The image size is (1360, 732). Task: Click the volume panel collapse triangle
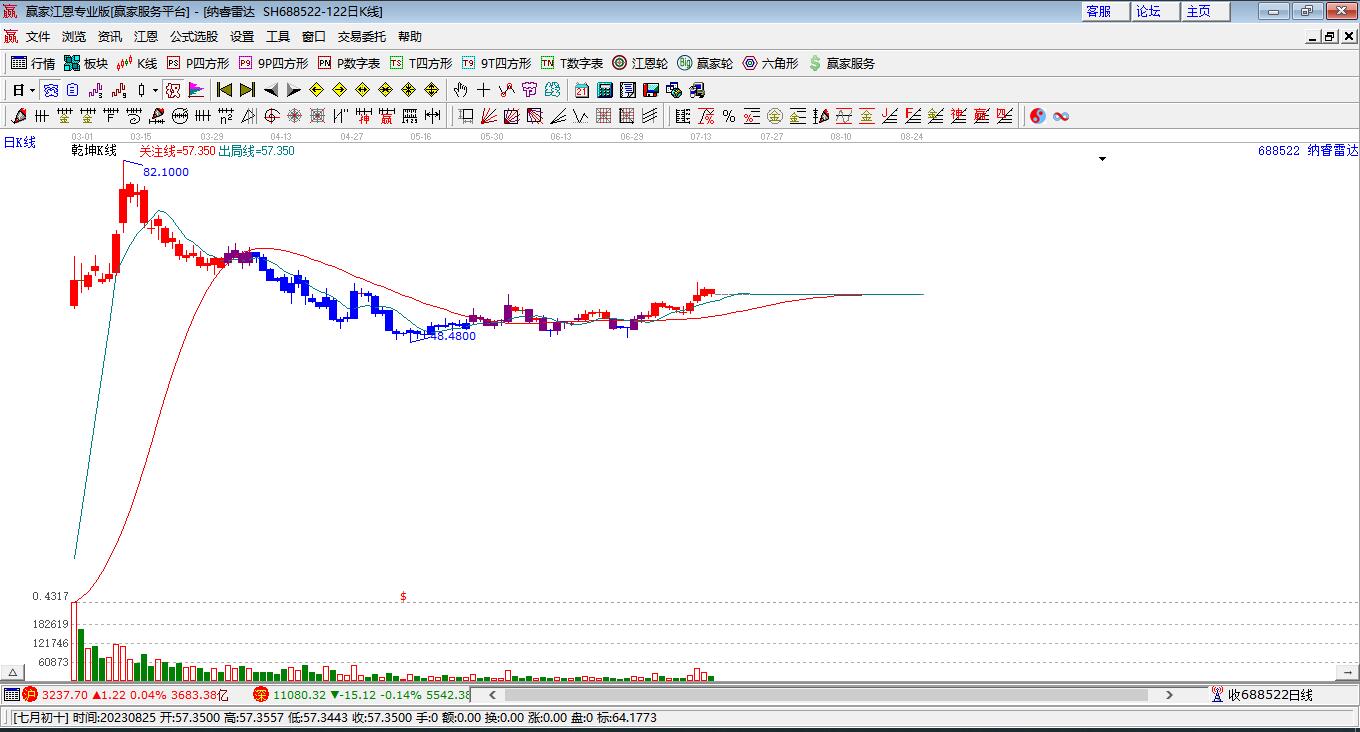pos(14,672)
